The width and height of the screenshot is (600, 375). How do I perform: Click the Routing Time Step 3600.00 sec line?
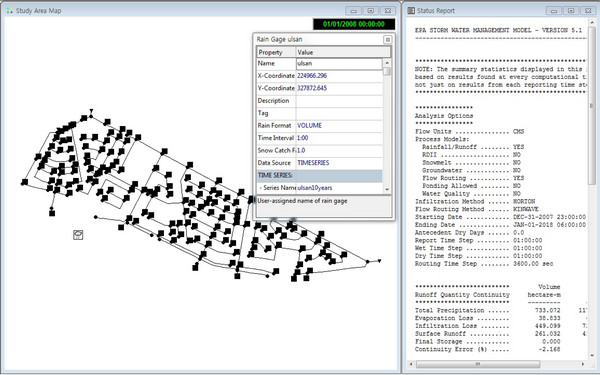(x=484, y=264)
